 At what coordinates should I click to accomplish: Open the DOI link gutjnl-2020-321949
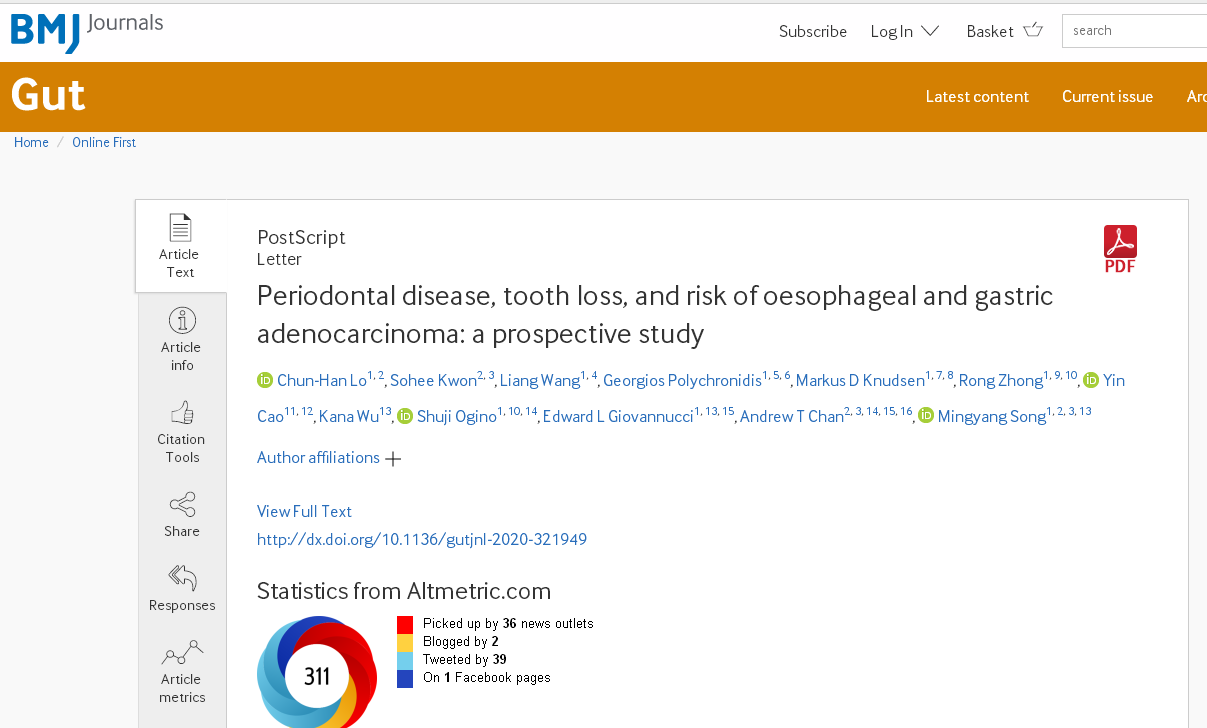(422, 539)
